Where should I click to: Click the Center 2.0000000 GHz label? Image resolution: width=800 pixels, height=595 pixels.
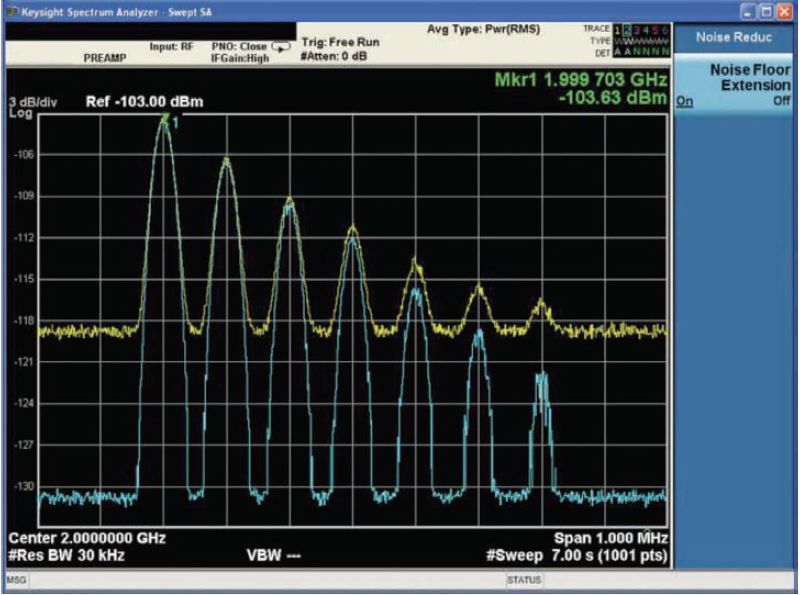(x=87, y=538)
